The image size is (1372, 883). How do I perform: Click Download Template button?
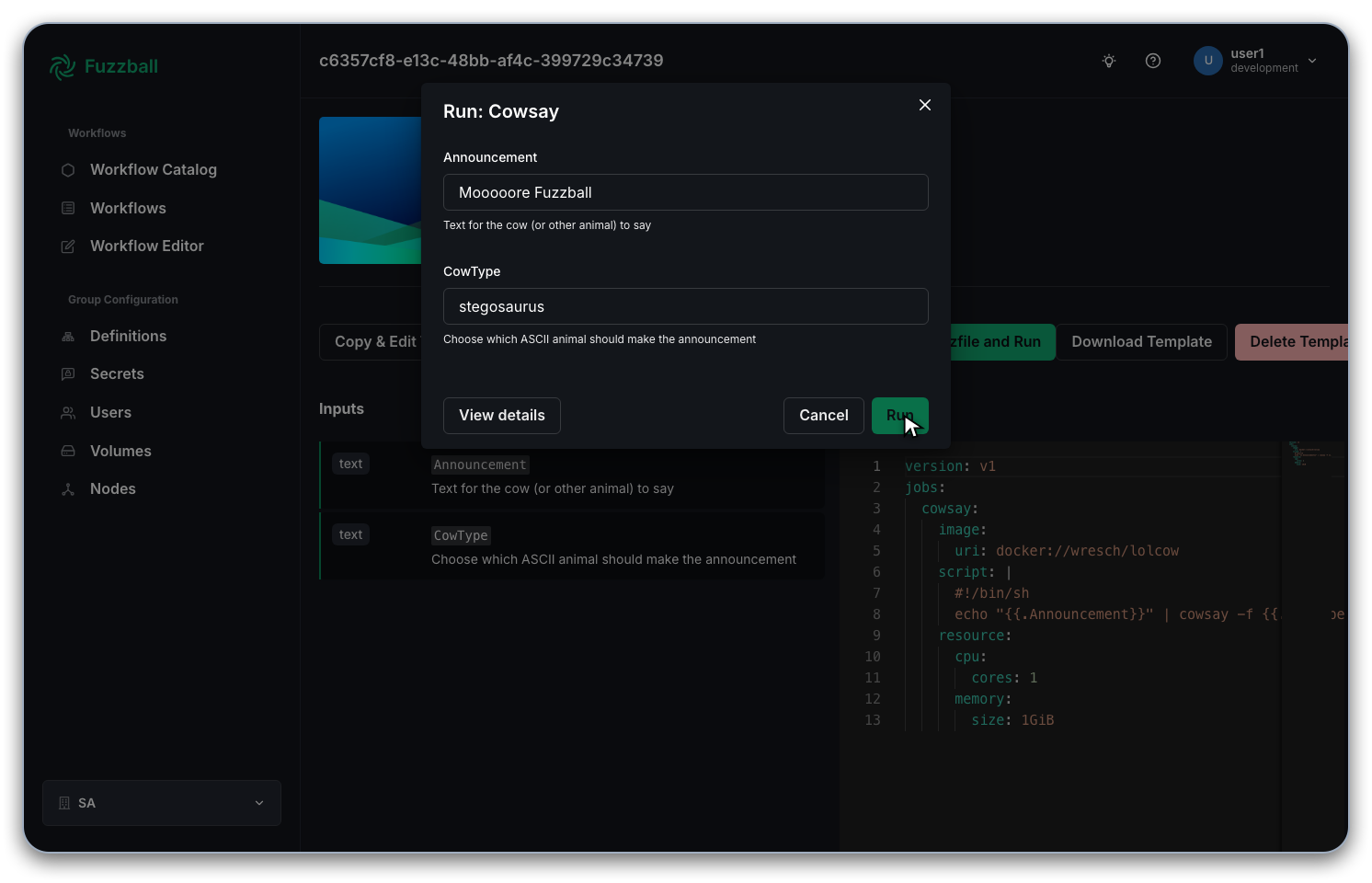click(1141, 342)
